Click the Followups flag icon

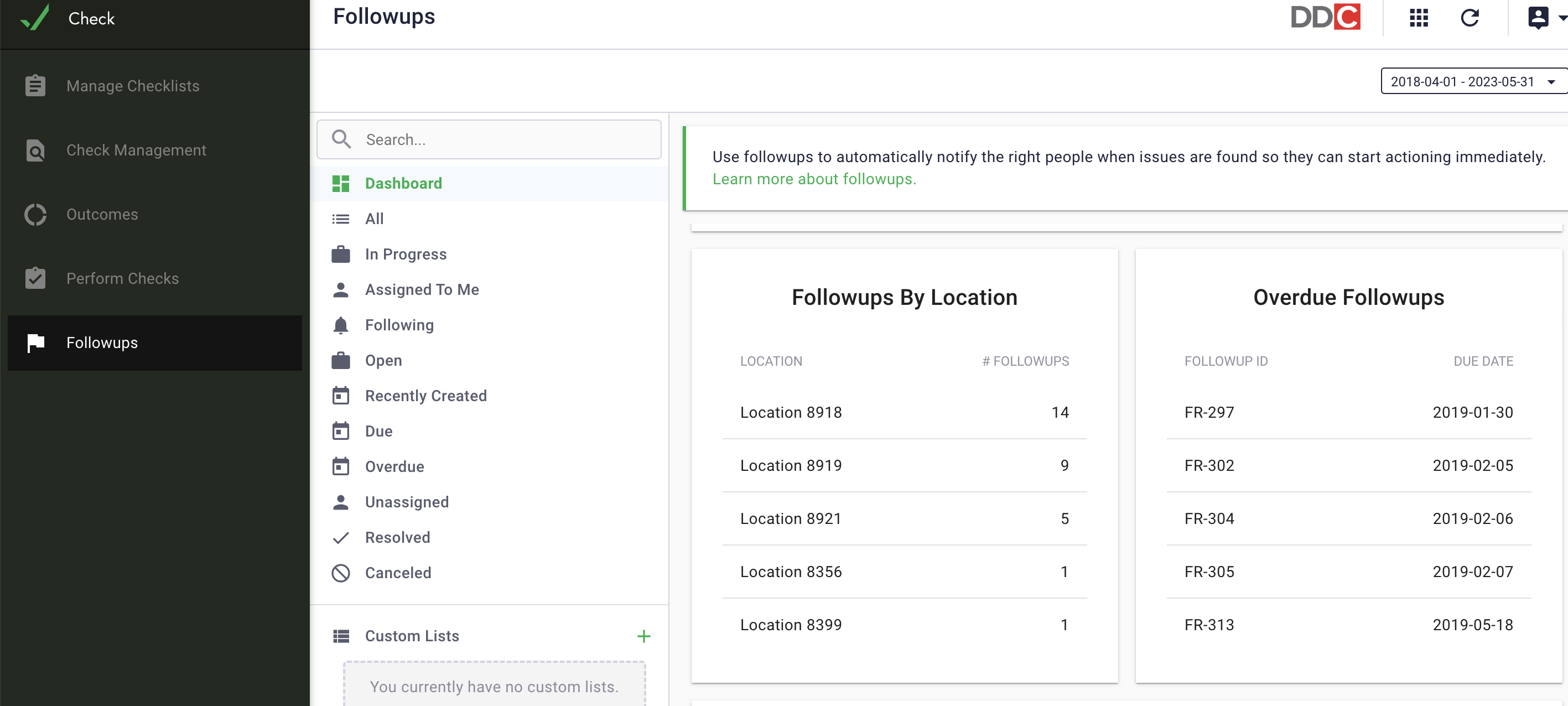[36, 342]
